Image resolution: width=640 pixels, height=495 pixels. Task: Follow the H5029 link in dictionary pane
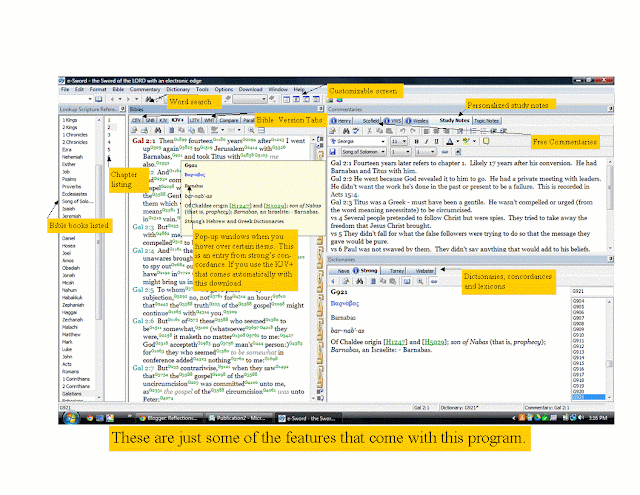pyautogui.click(x=434, y=342)
